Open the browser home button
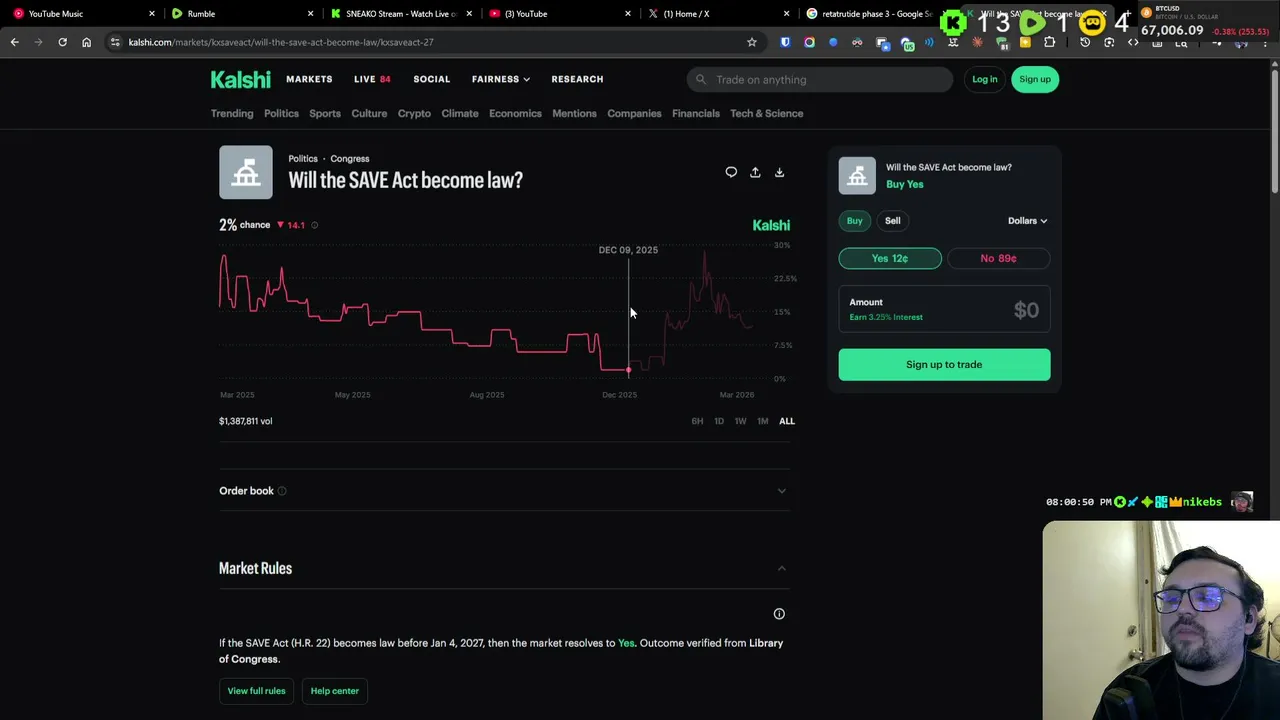The height and width of the screenshot is (720, 1280). point(86,42)
